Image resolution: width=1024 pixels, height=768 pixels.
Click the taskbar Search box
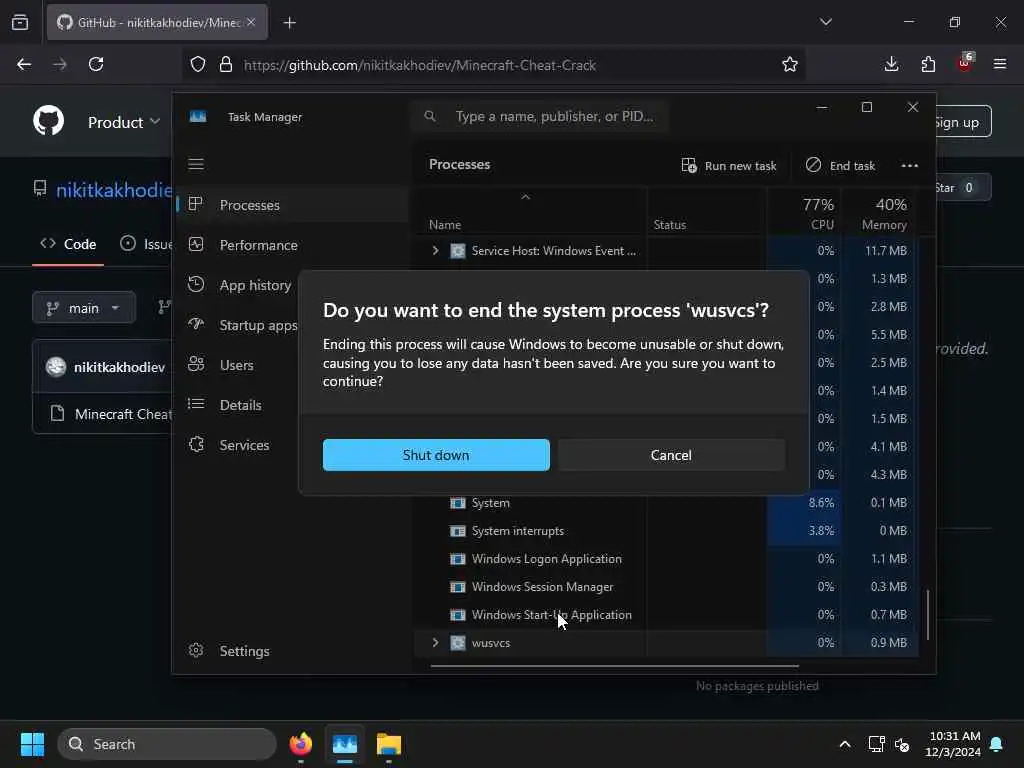[167, 744]
